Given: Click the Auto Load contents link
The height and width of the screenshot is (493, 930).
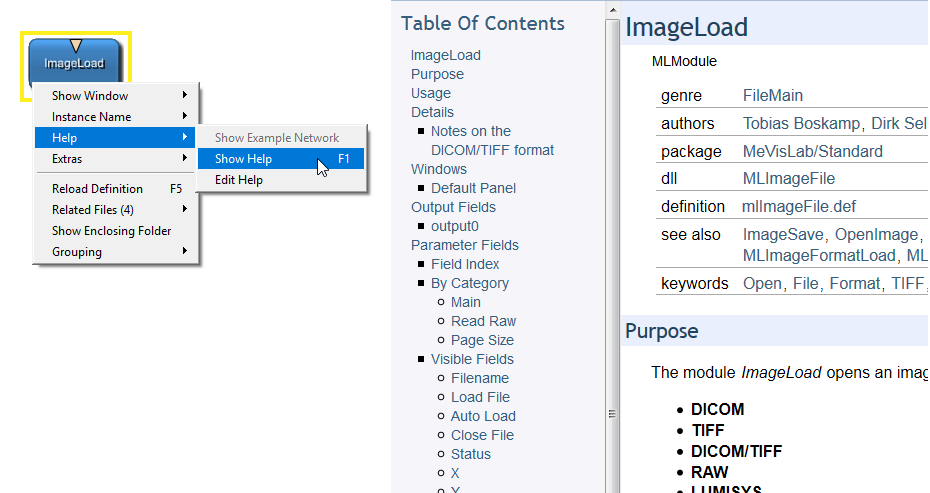Looking at the screenshot, I should coord(483,416).
